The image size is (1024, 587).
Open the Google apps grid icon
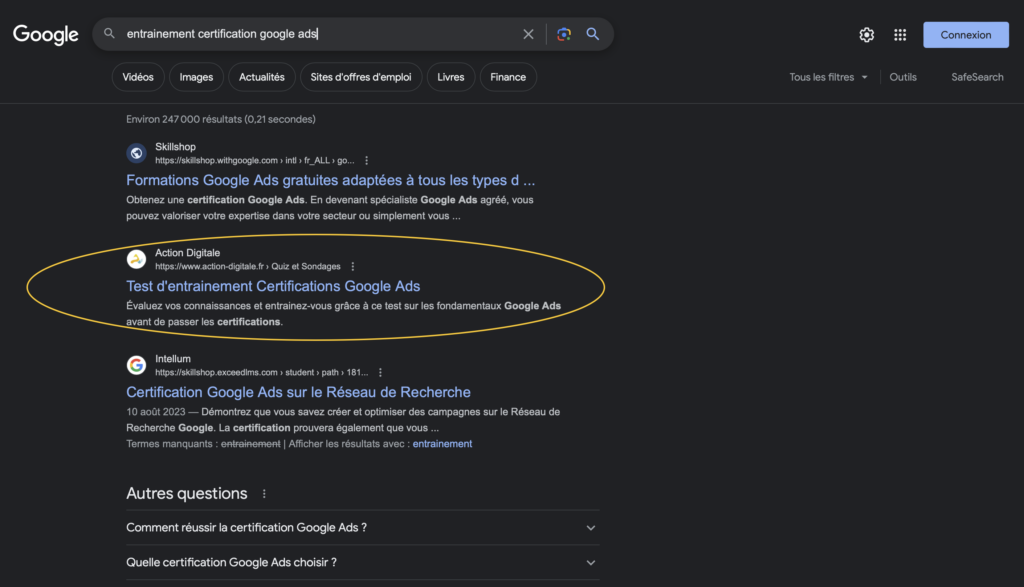point(900,35)
